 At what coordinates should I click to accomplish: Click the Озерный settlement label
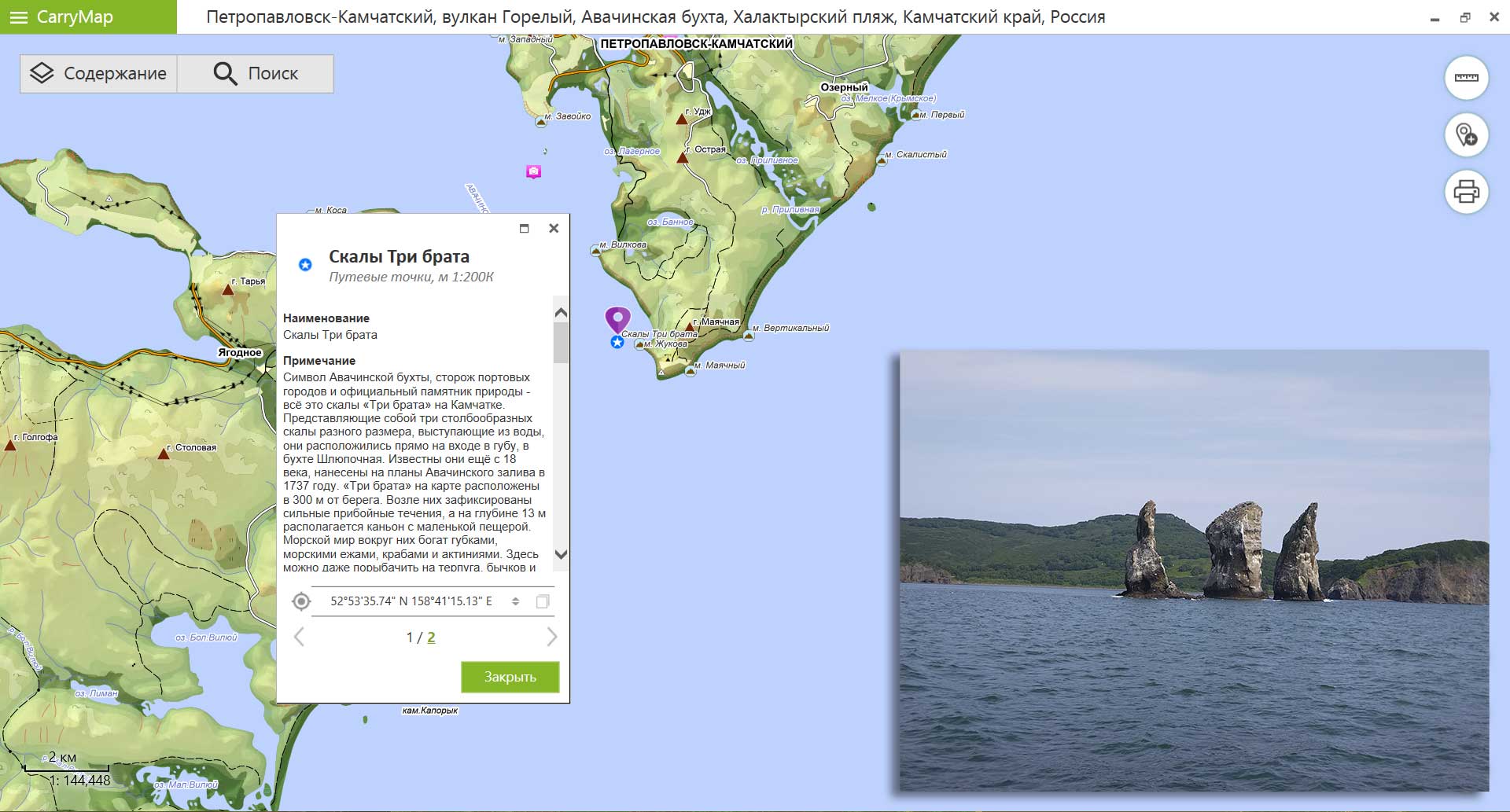pyautogui.click(x=844, y=87)
